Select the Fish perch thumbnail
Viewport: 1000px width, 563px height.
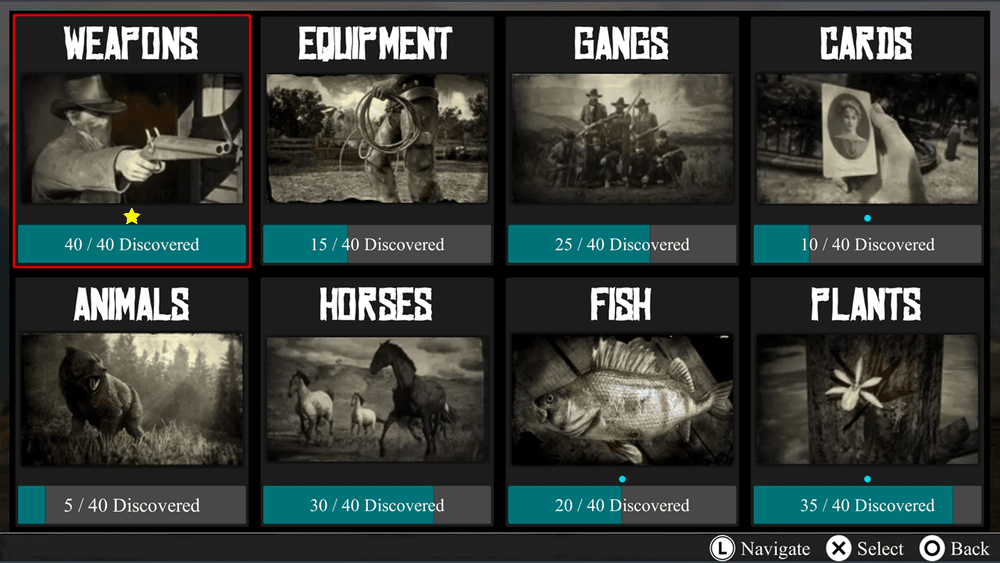(x=622, y=399)
